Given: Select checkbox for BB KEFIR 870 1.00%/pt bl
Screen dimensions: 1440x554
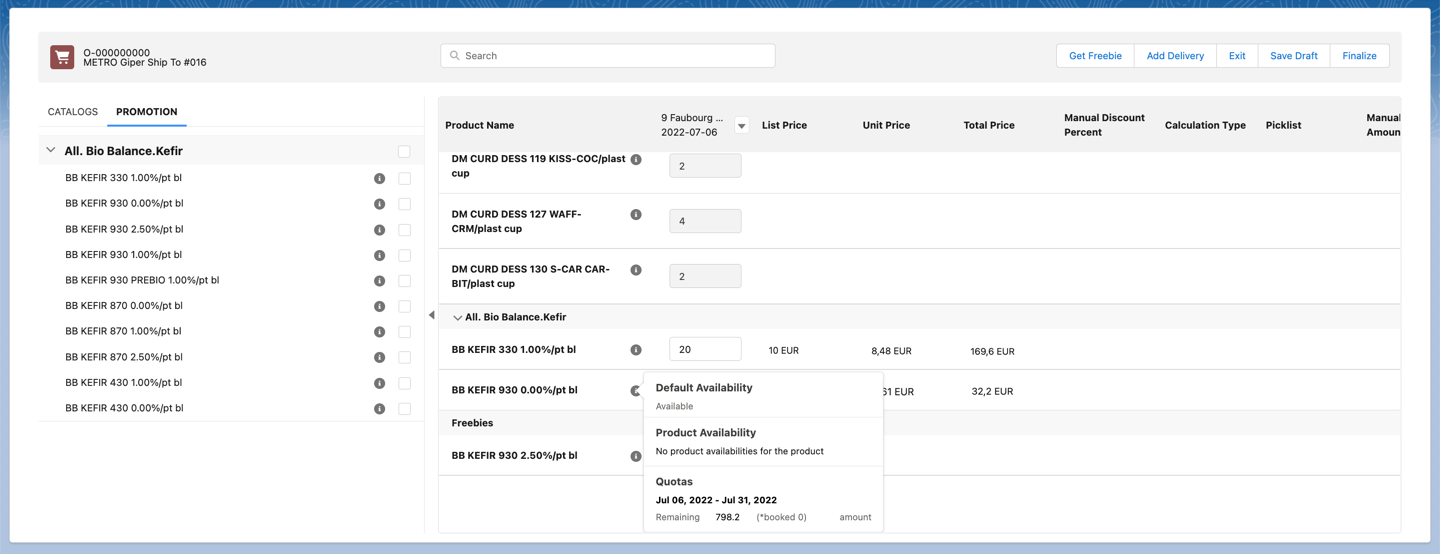Looking at the screenshot, I should [404, 332].
